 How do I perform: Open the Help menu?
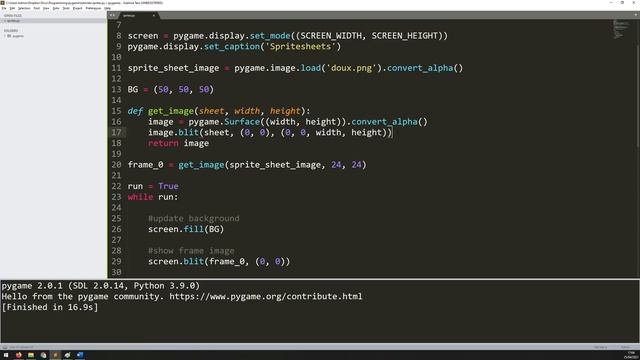[108, 8]
